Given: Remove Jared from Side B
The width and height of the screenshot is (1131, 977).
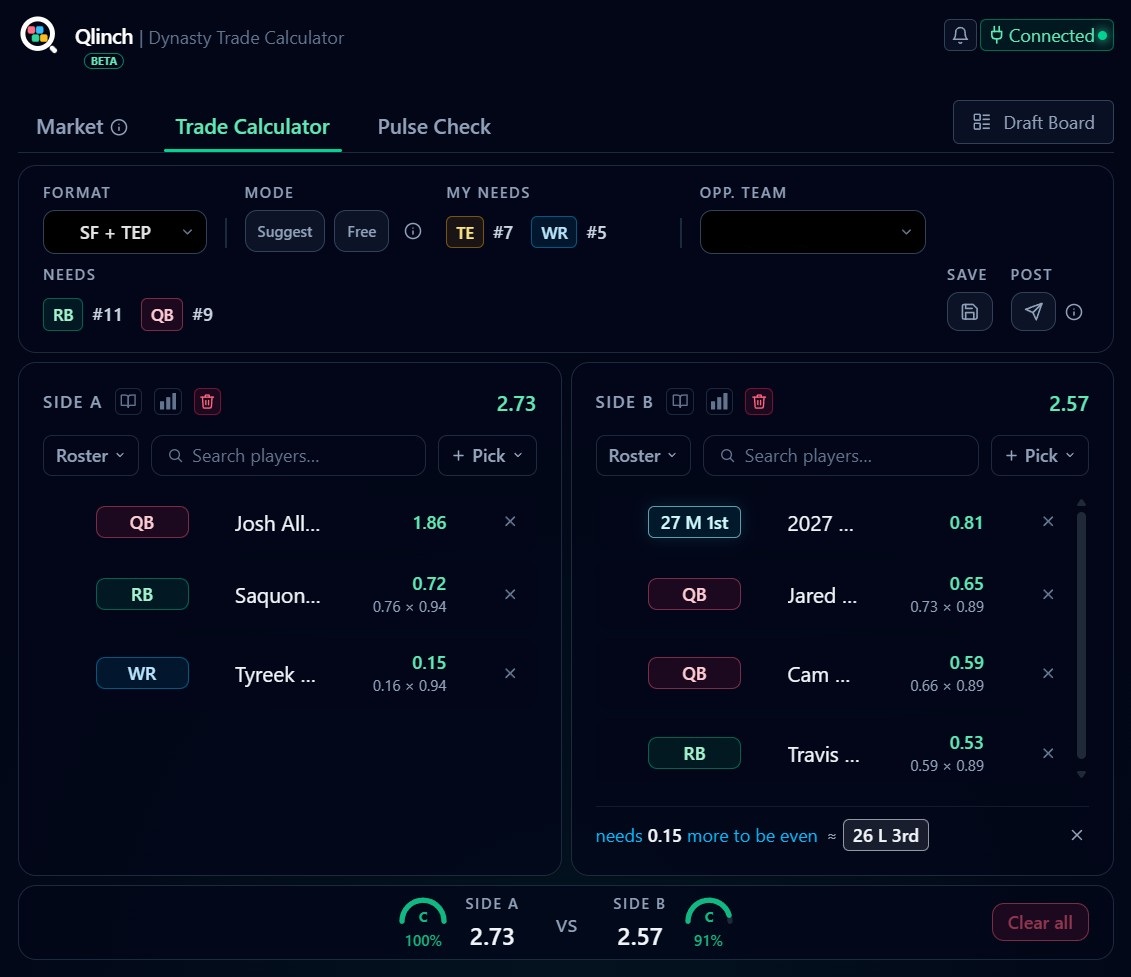Looking at the screenshot, I should 1048,595.
